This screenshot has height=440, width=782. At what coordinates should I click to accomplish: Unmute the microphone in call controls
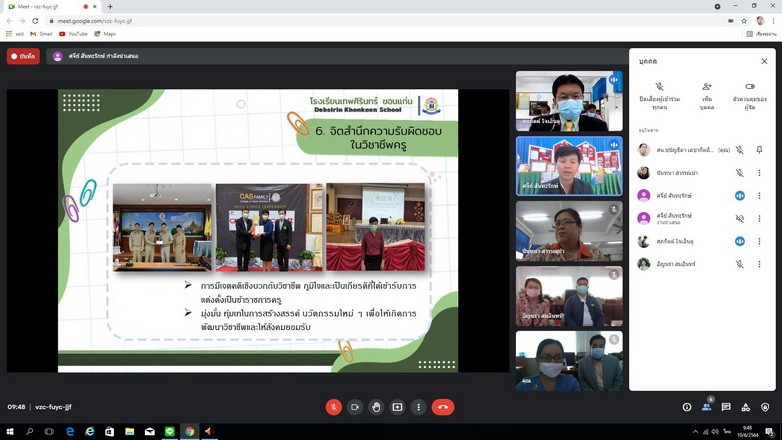333,407
